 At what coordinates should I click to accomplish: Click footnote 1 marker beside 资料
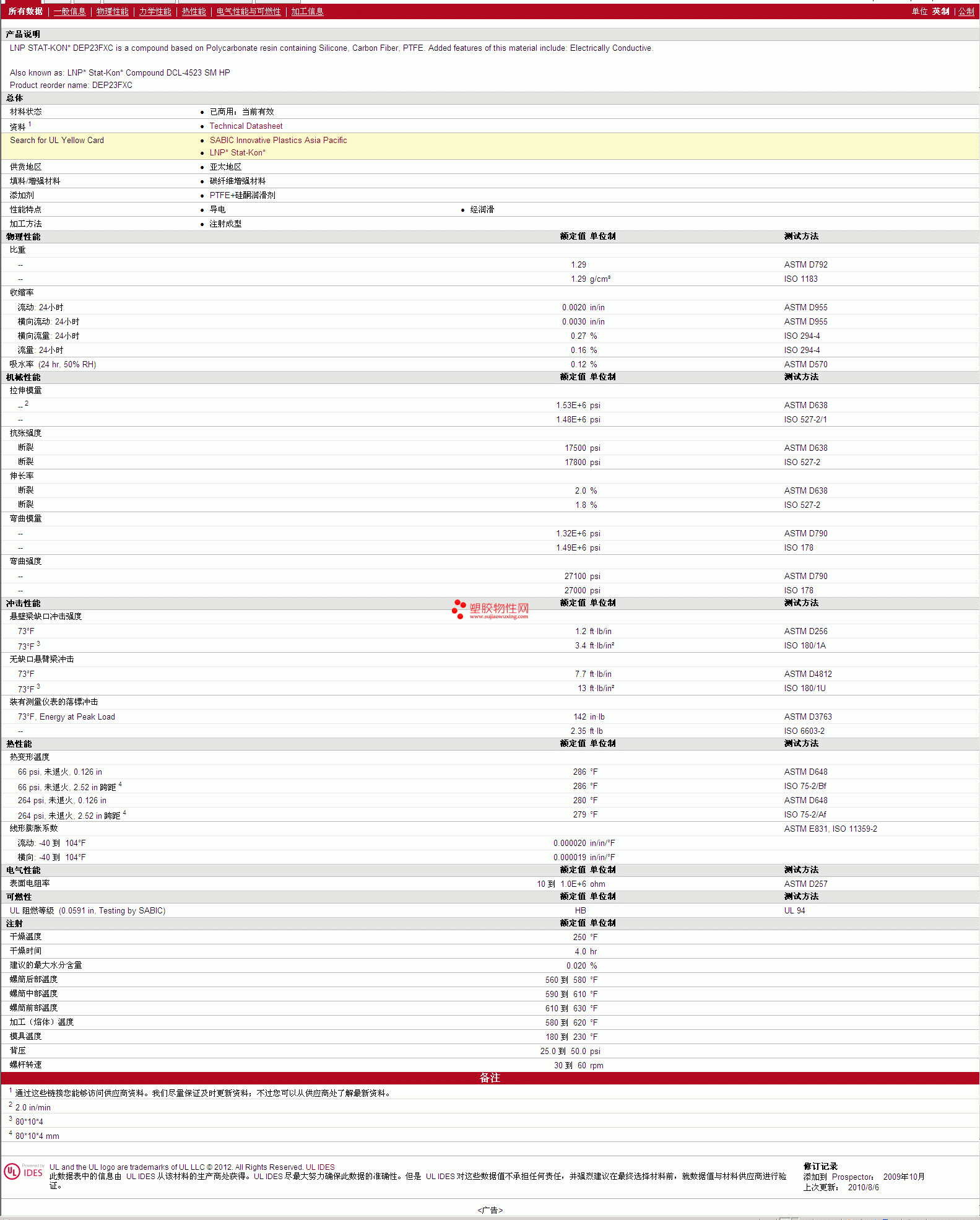pyautogui.click(x=30, y=124)
